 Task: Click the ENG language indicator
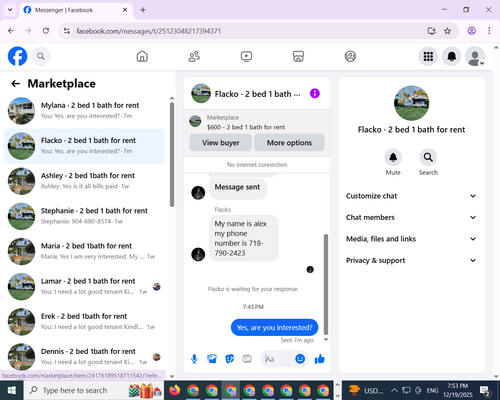click(x=432, y=390)
